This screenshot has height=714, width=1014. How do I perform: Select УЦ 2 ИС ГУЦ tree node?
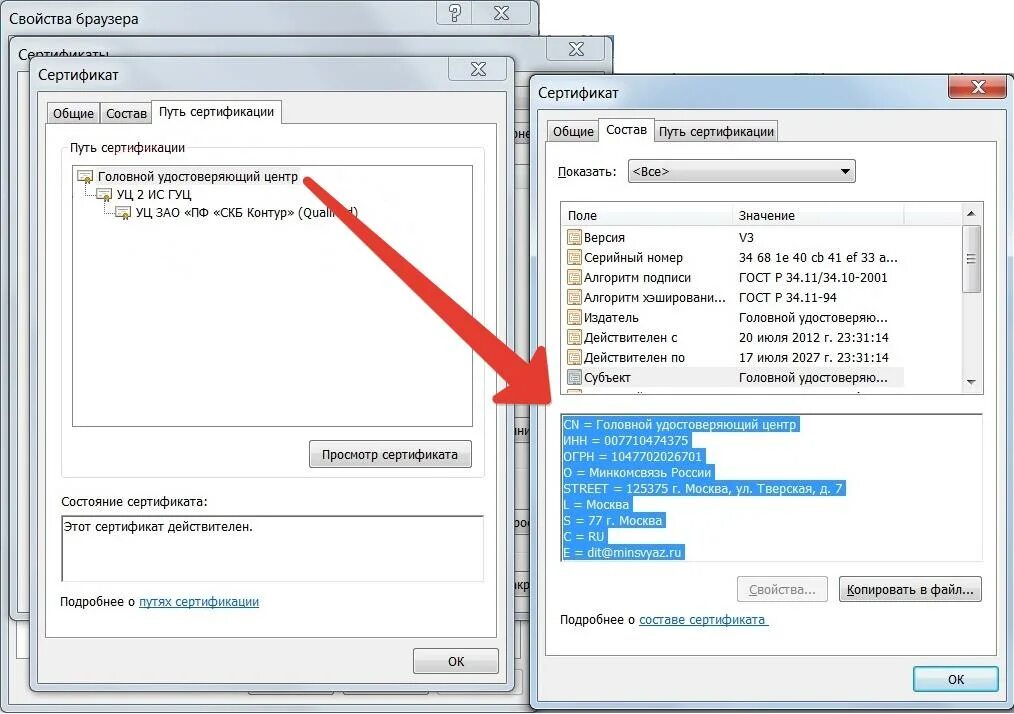[x=154, y=195]
